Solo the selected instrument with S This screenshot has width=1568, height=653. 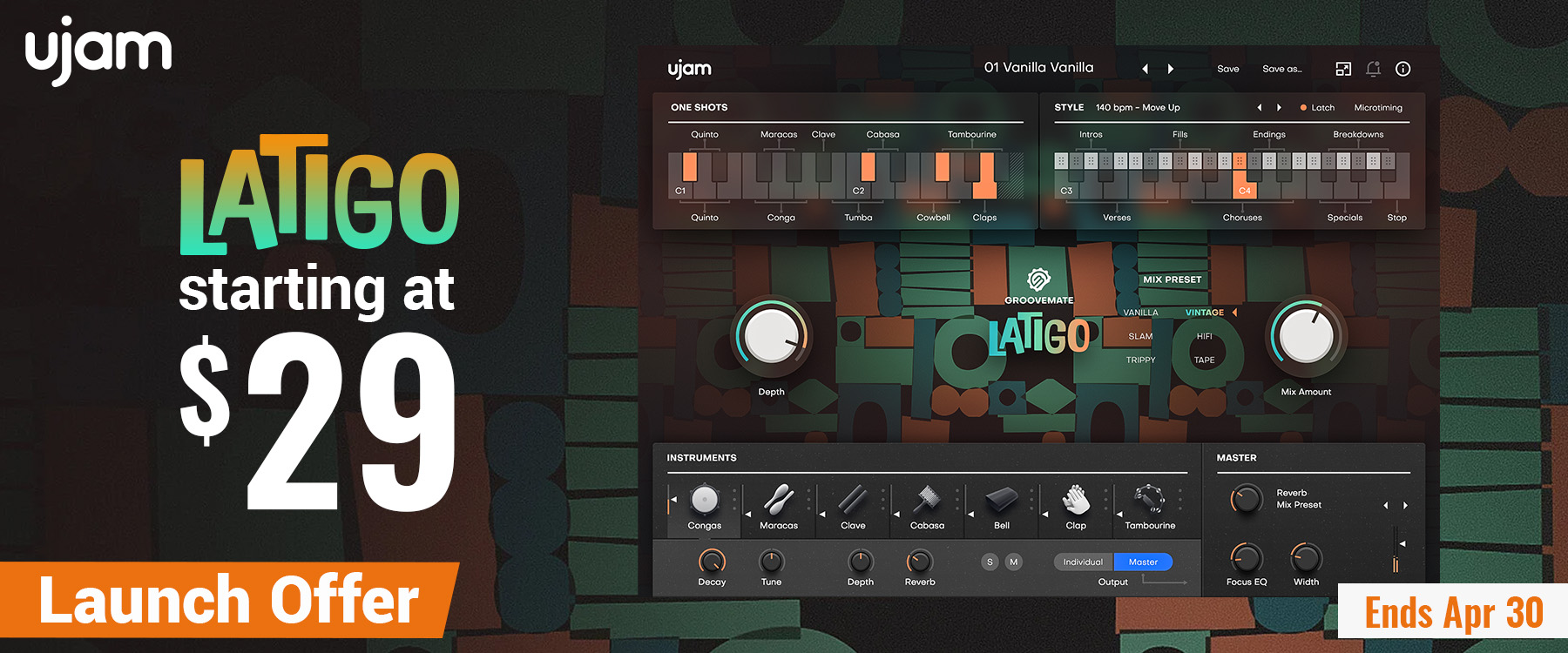click(990, 562)
